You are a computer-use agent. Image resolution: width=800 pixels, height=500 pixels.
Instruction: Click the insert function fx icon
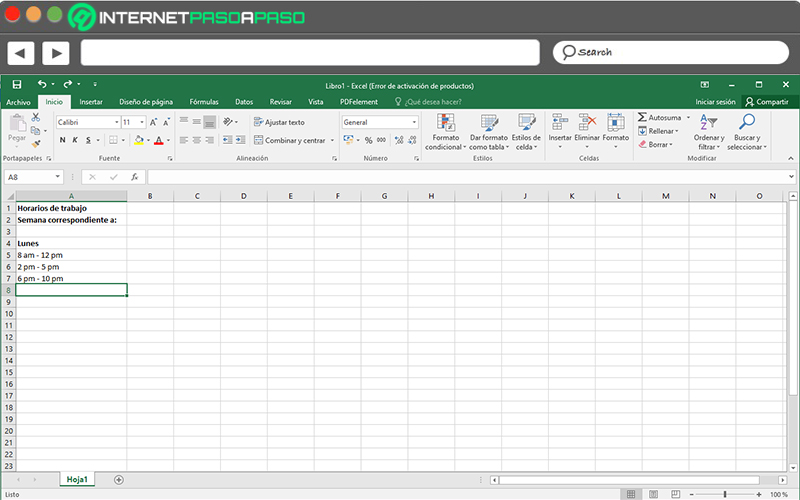click(135, 177)
